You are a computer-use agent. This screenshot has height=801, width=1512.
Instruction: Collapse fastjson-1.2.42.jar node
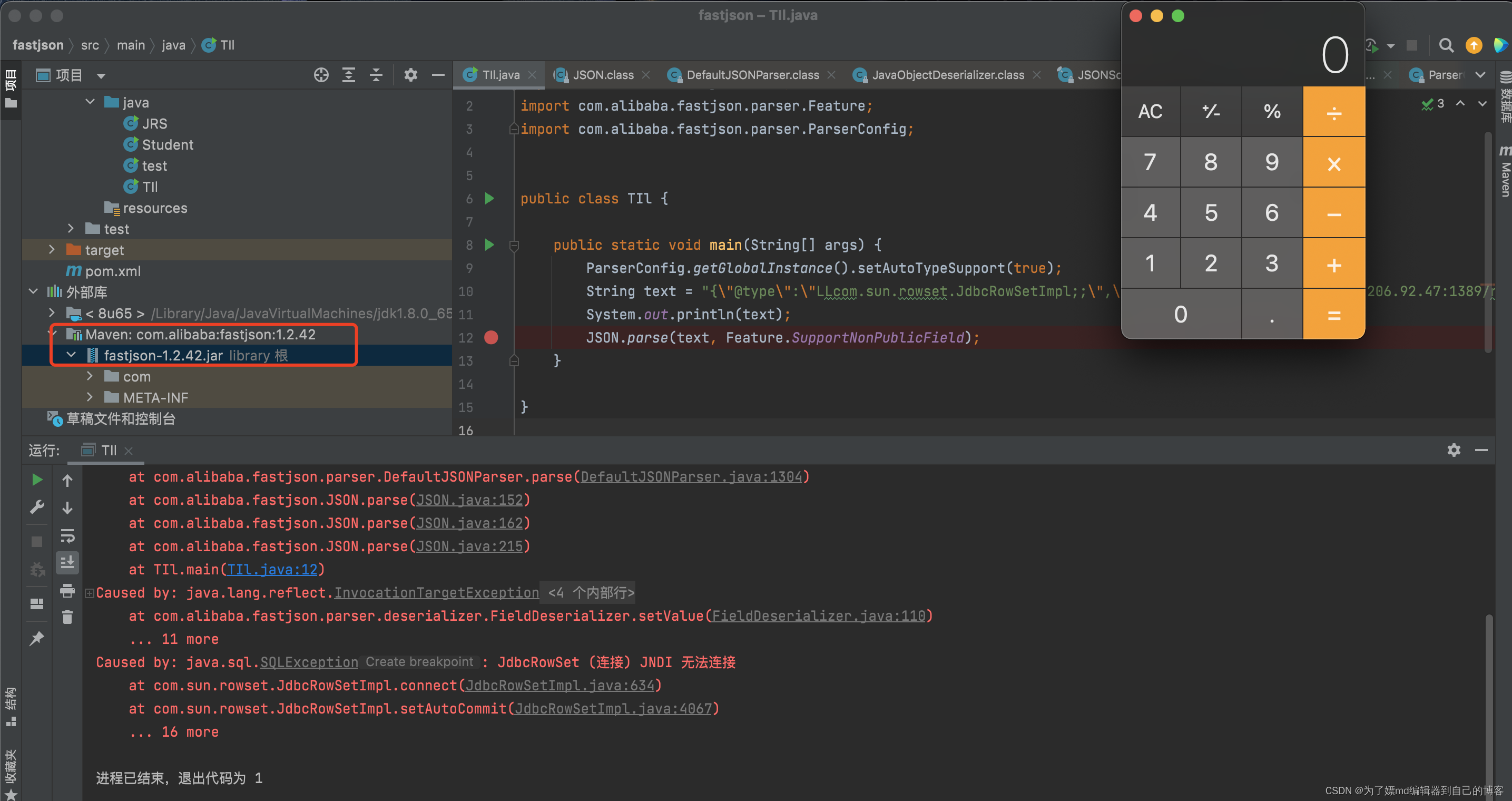(x=71, y=355)
